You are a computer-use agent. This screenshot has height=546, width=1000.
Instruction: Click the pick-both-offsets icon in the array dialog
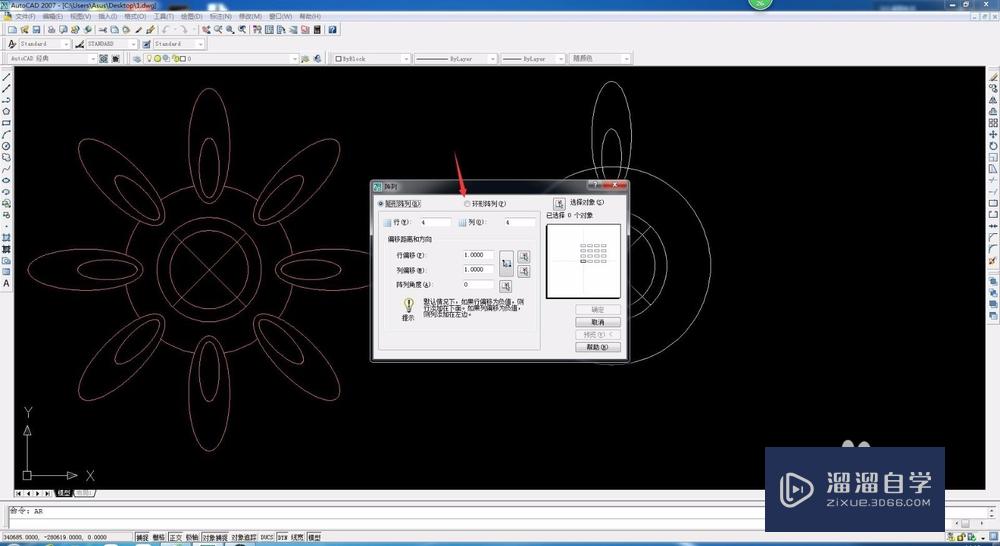[506, 263]
